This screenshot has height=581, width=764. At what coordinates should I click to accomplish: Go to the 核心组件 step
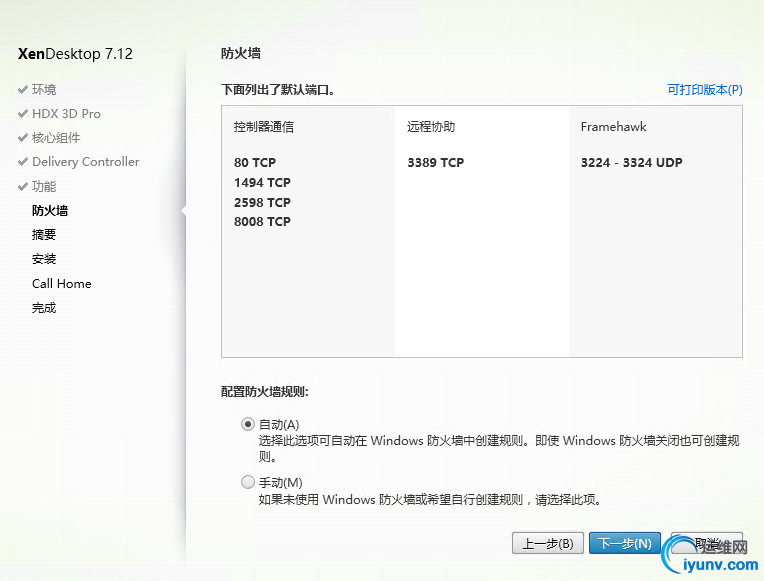point(56,138)
